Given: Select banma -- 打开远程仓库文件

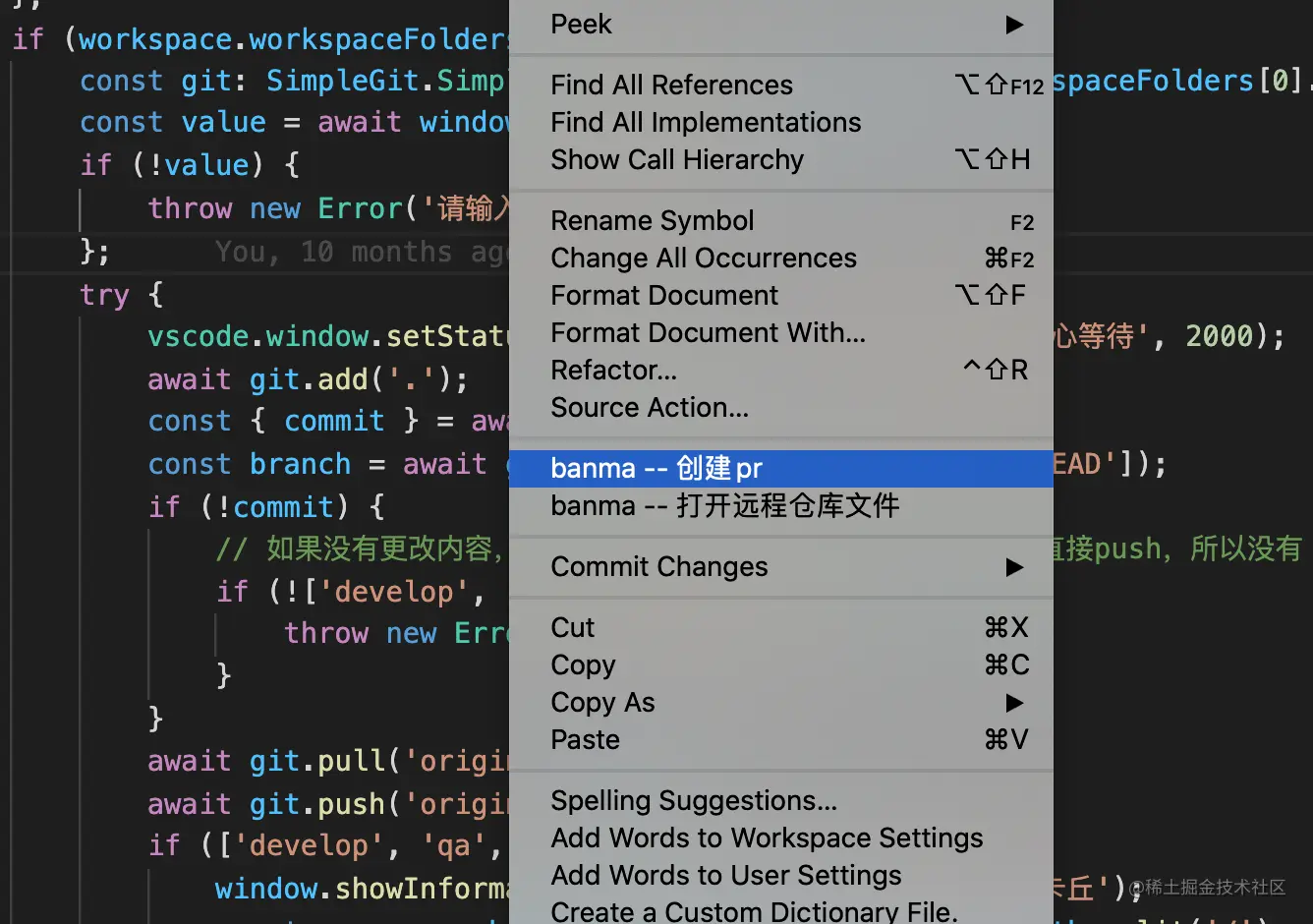Looking at the screenshot, I should coord(781,505).
